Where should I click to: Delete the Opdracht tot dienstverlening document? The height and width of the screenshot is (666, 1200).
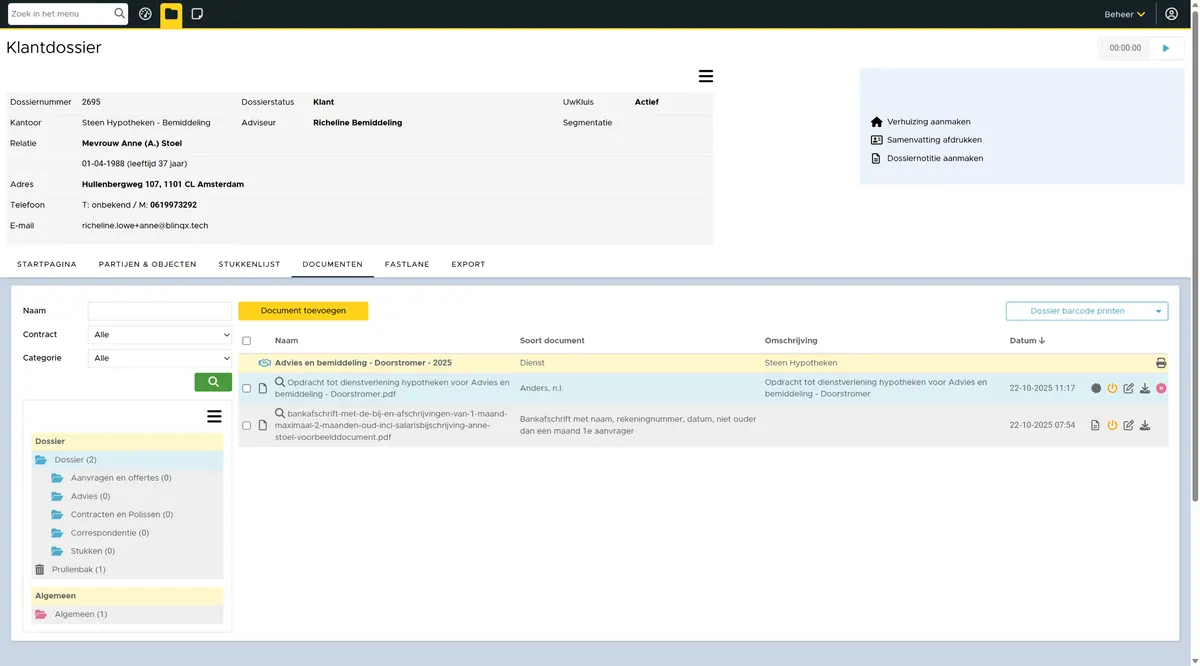[x=1161, y=388]
